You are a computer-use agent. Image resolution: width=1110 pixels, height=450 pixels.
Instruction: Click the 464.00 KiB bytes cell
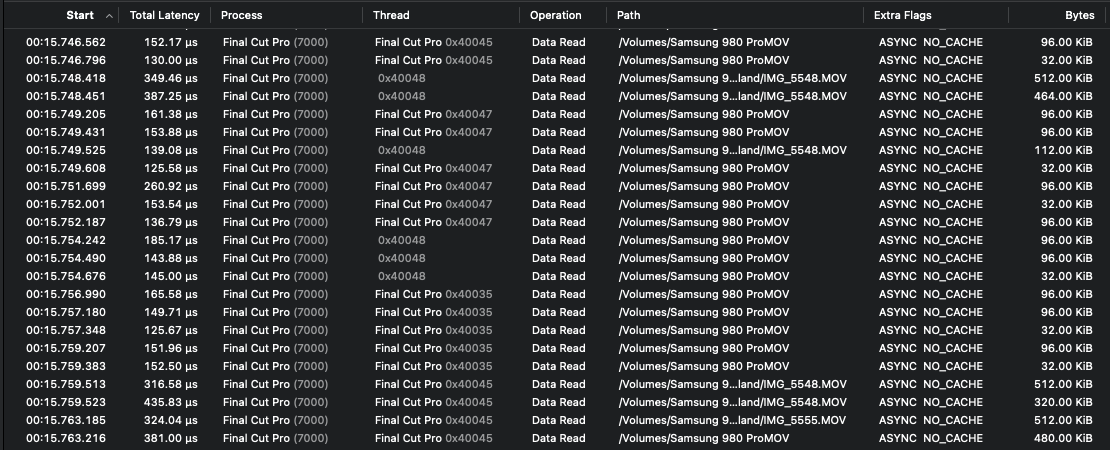(1064, 96)
